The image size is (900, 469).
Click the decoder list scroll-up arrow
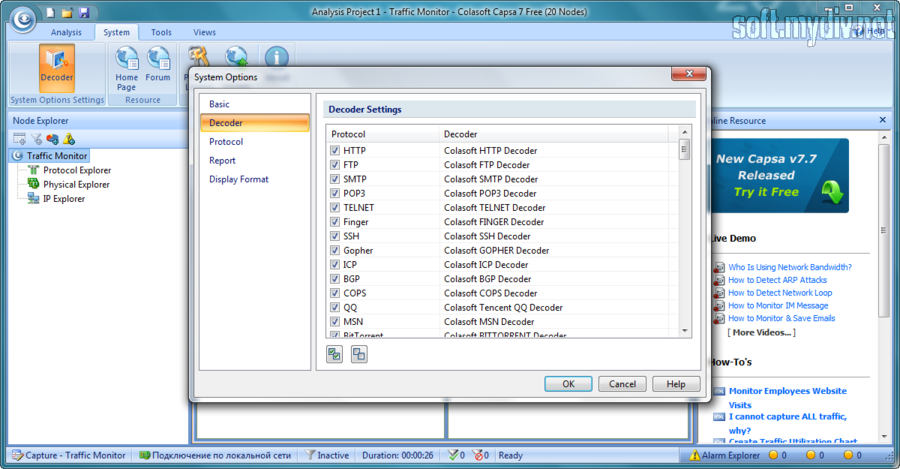[684, 133]
